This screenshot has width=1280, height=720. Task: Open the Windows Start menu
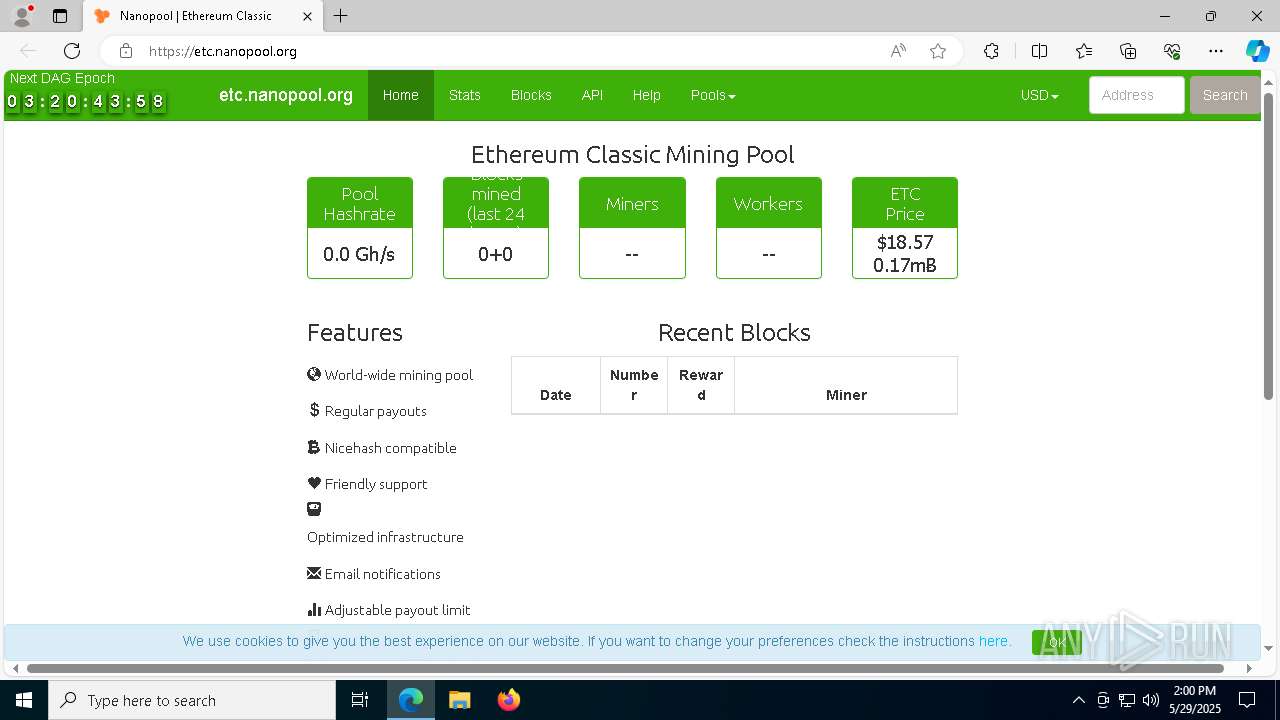tap(24, 700)
